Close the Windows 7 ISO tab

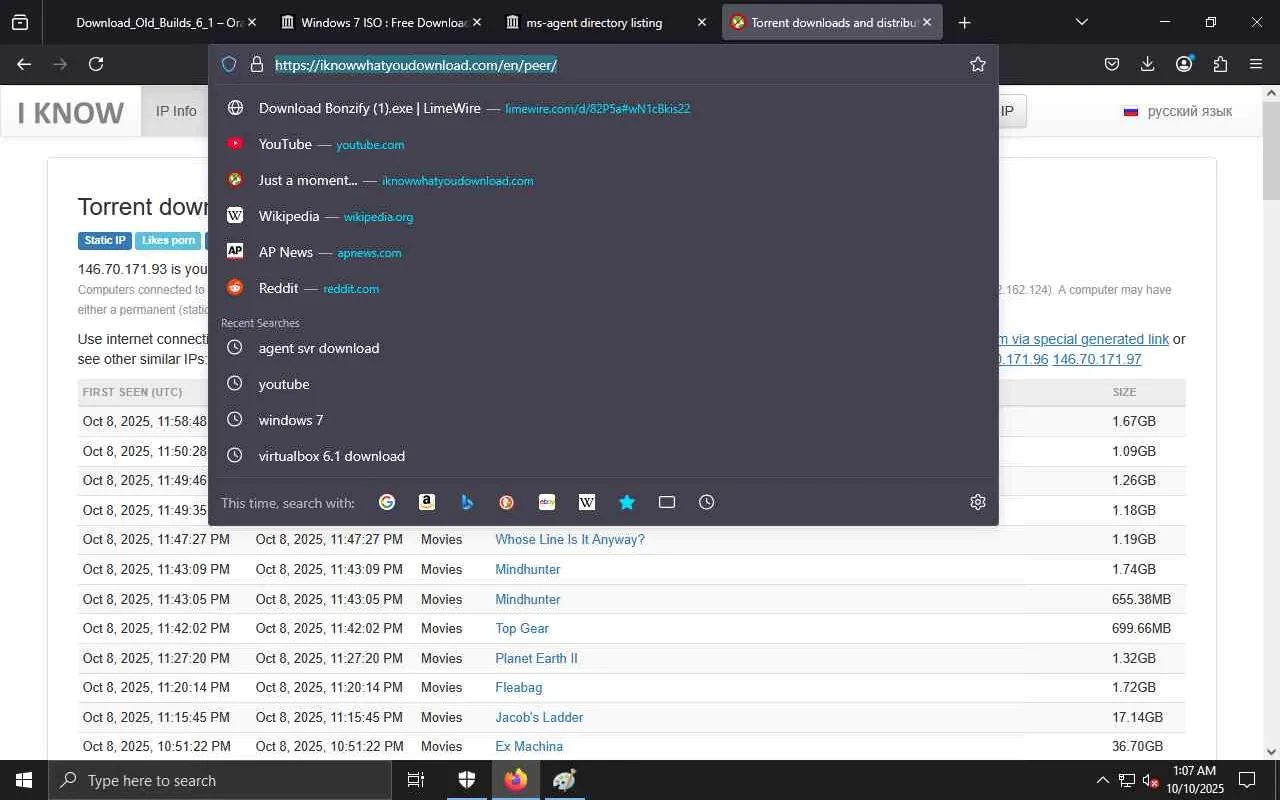(477, 22)
